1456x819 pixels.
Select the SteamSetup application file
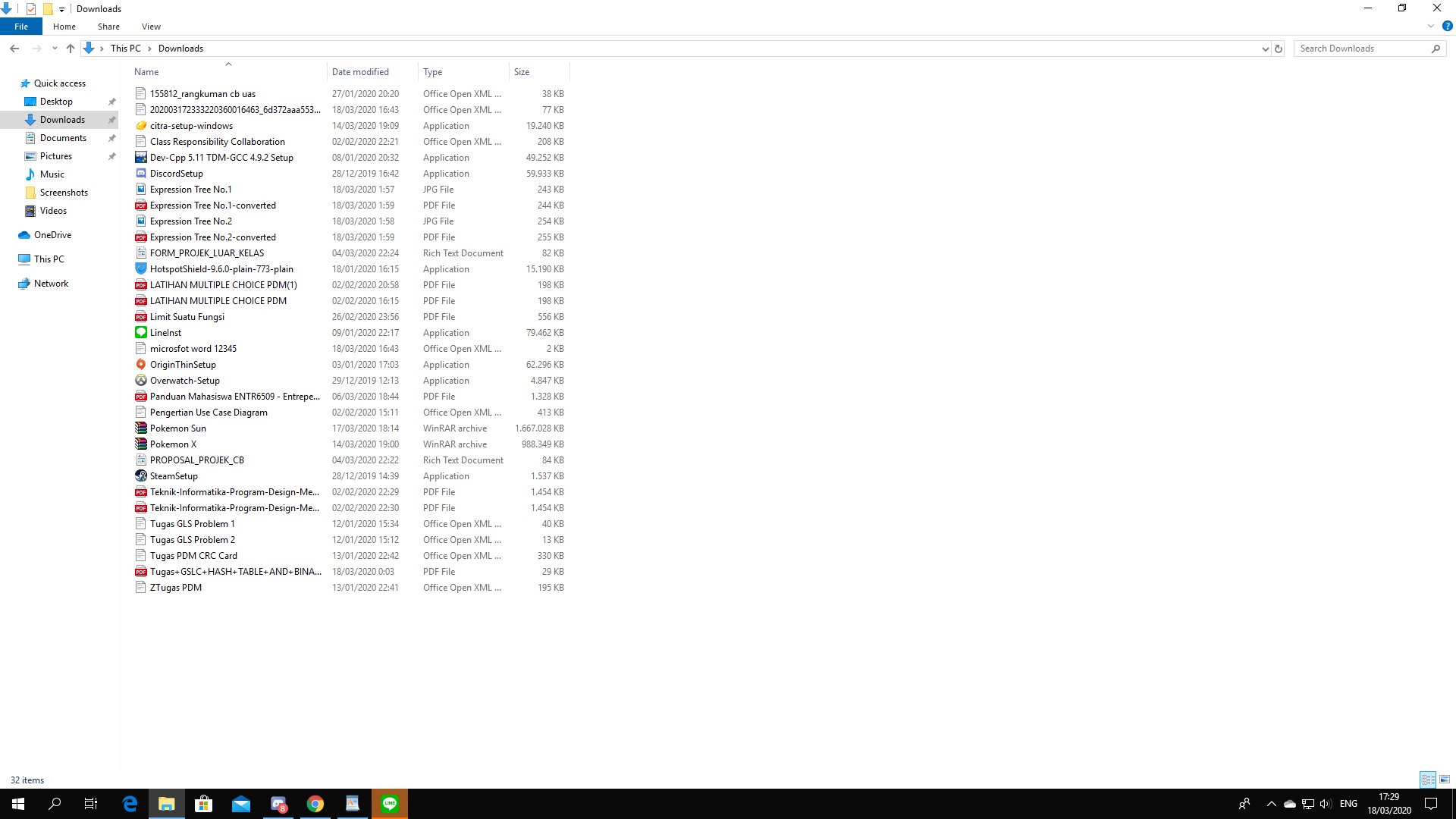pos(174,476)
